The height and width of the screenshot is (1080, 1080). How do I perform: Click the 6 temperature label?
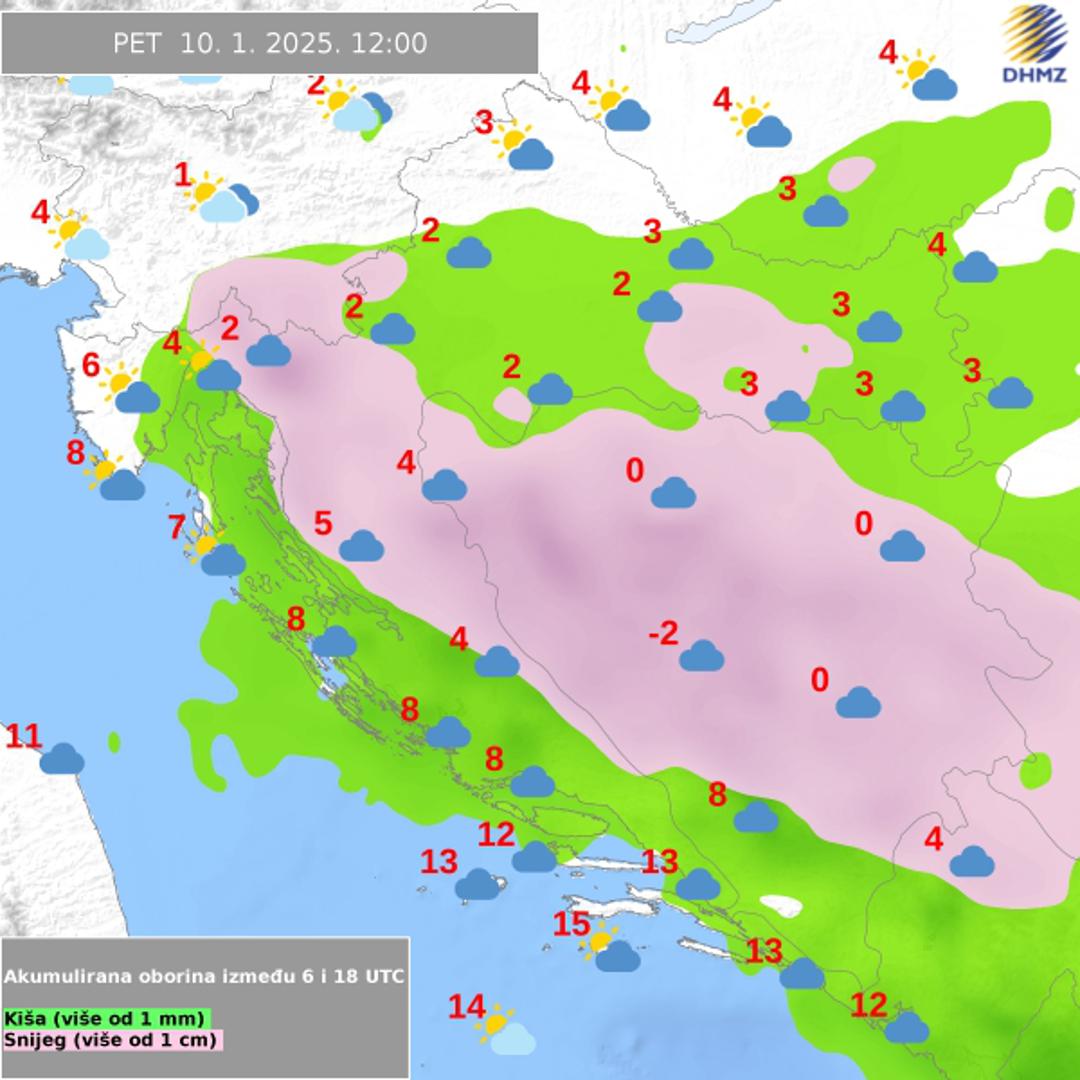[91, 366]
